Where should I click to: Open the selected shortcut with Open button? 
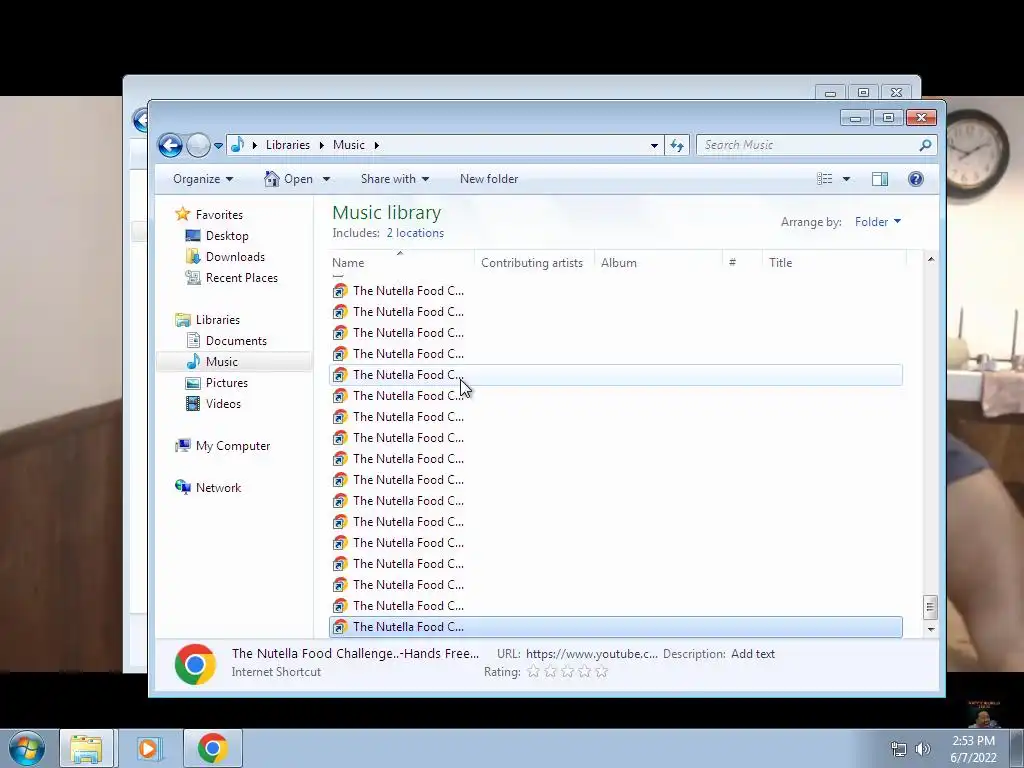tap(289, 179)
